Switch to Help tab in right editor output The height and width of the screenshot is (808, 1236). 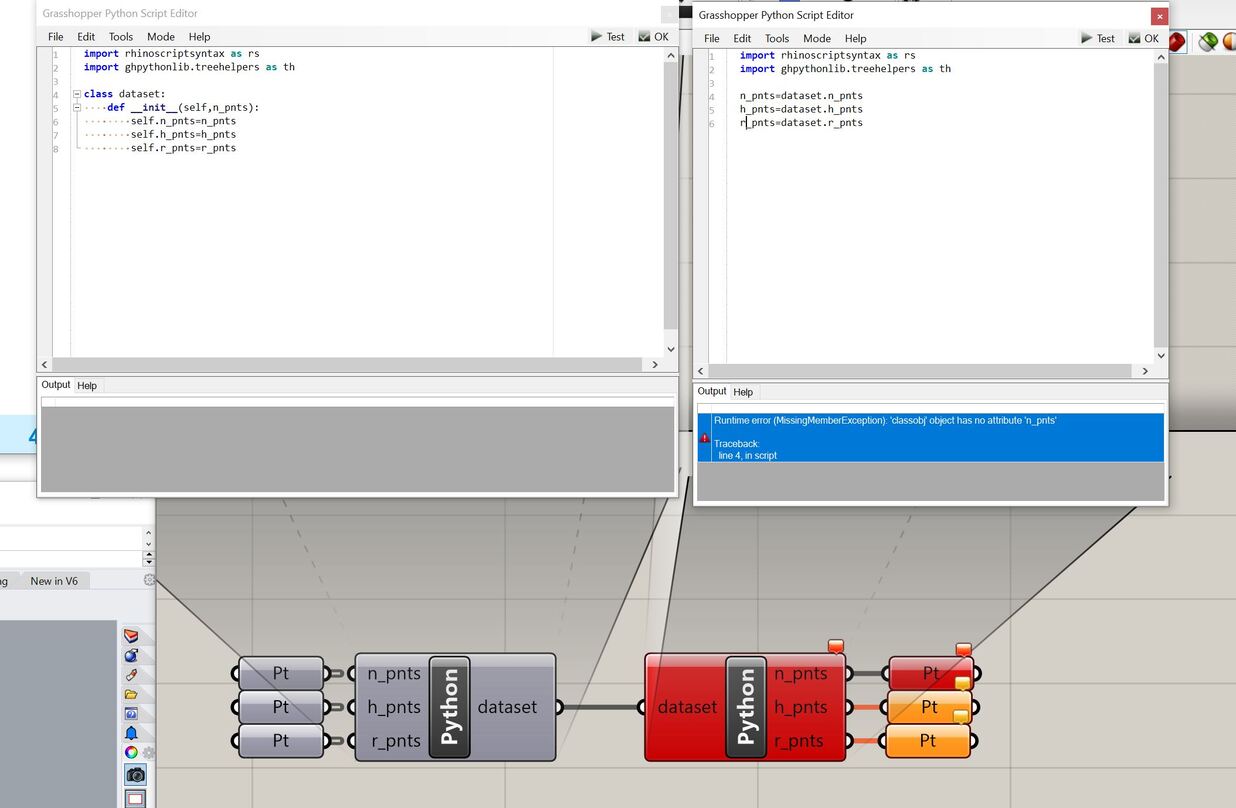click(743, 392)
